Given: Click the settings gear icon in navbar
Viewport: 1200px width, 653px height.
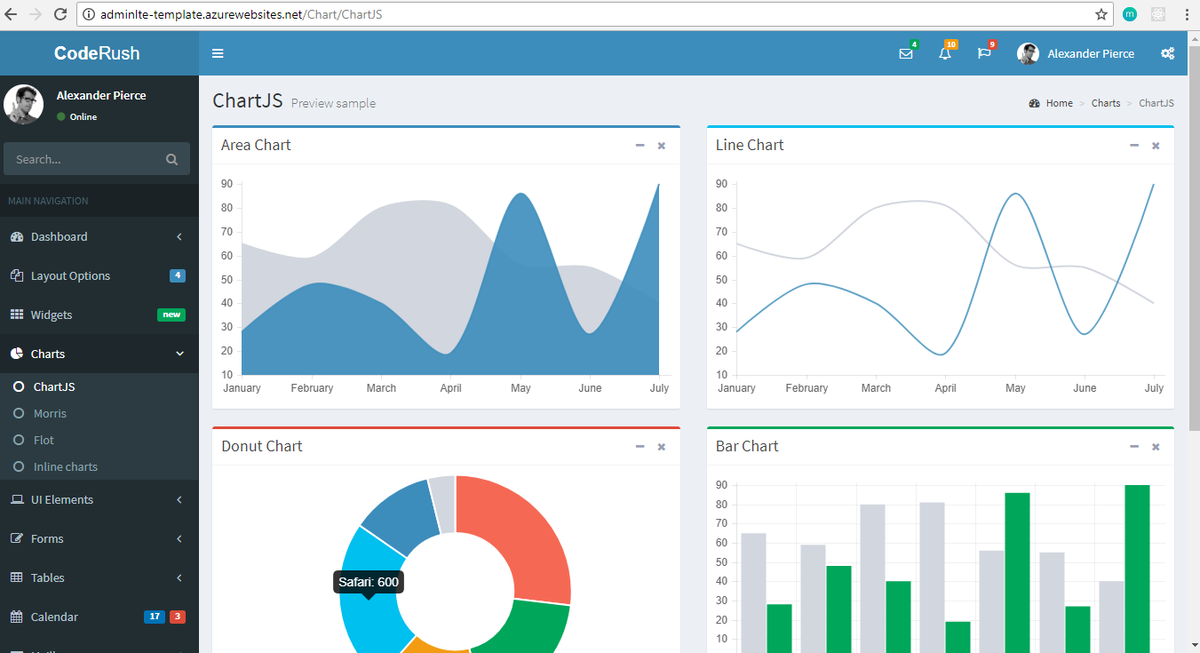Looking at the screenshot, I should pyautogui.click(x=1167, y=53).
